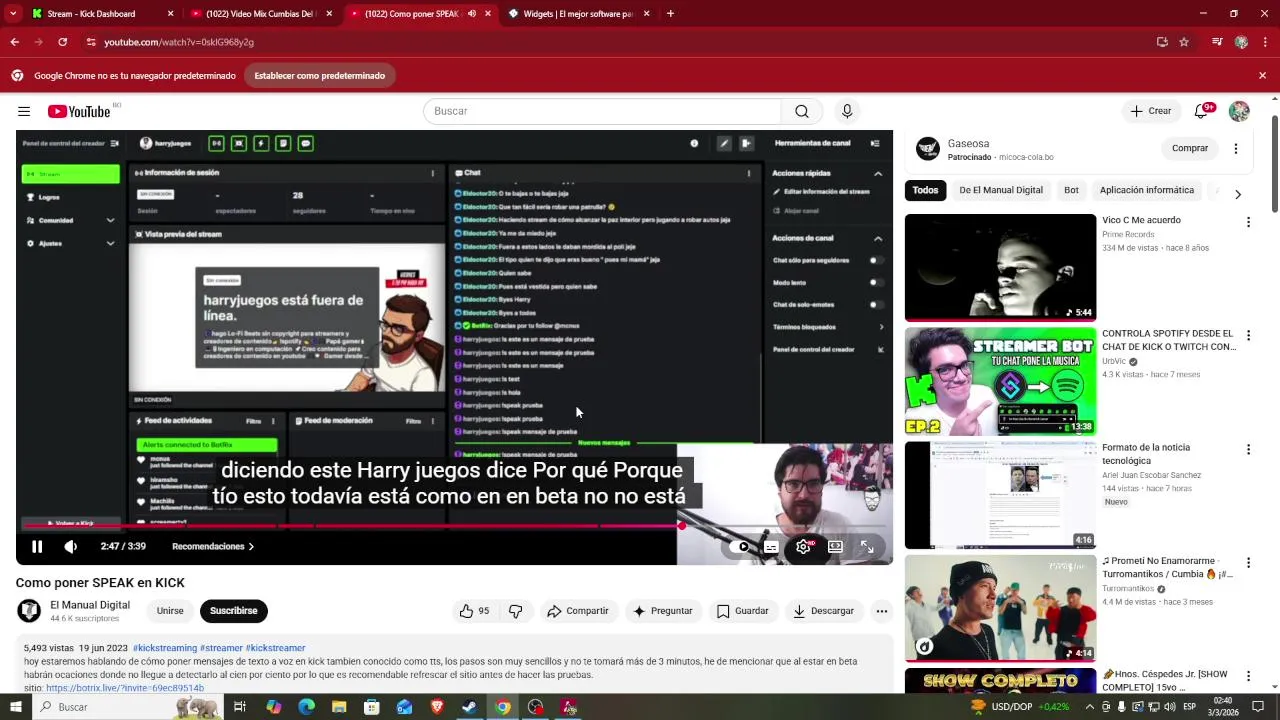This screenshot has height=720, width=1280.
Task: Open options for Hnos. Céspedes video
Action: pos(1248,676)
